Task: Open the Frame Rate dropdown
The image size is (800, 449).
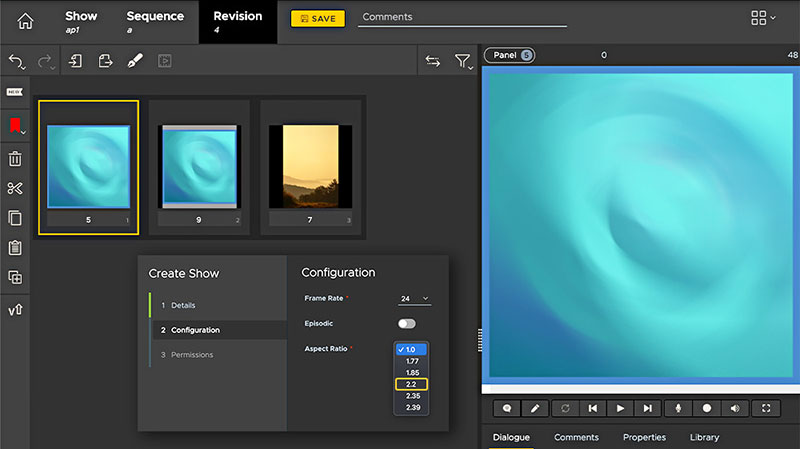Action: click(414, 298)
